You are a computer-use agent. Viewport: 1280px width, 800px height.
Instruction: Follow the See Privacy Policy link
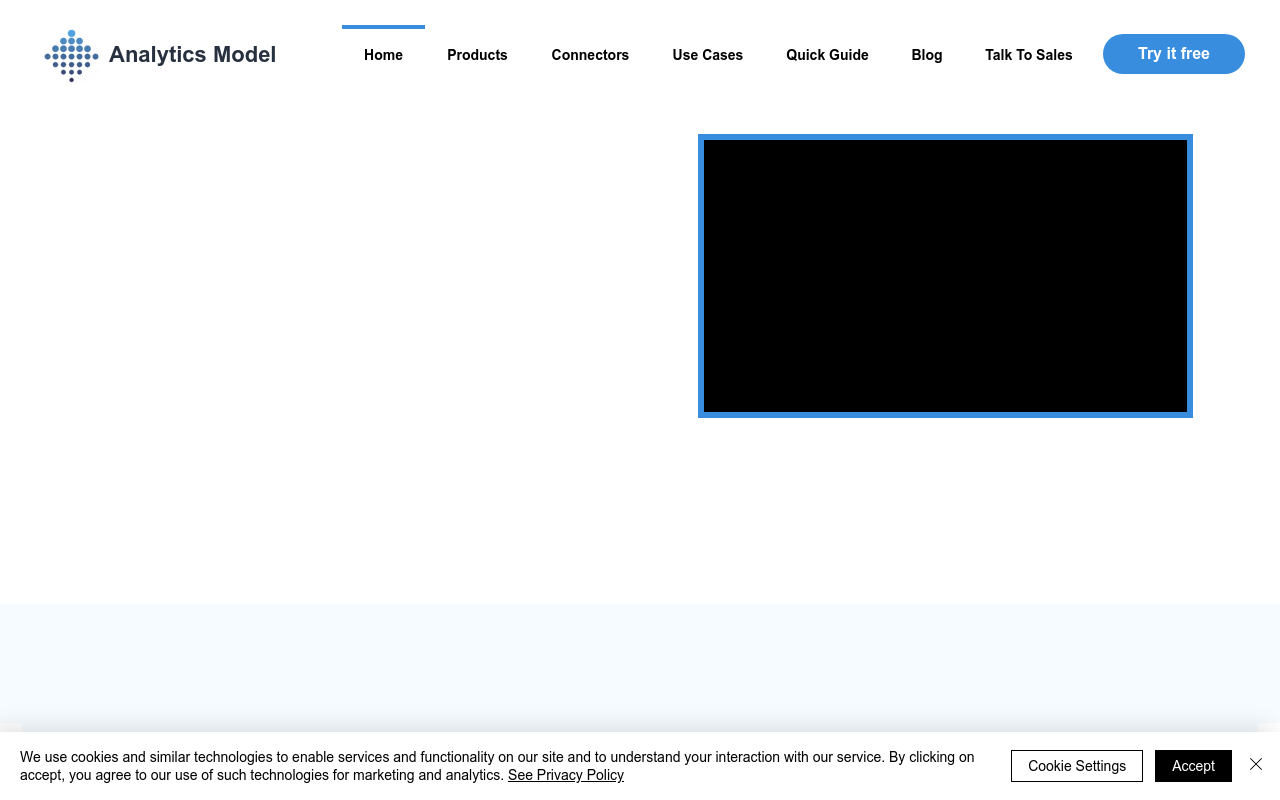pyautogui.click(x=566, y=775)
